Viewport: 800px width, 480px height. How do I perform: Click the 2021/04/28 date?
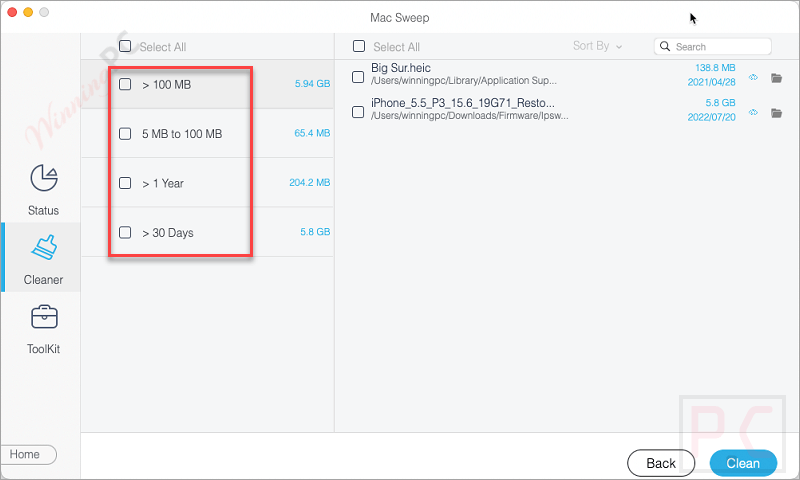(x=711, y=82)
